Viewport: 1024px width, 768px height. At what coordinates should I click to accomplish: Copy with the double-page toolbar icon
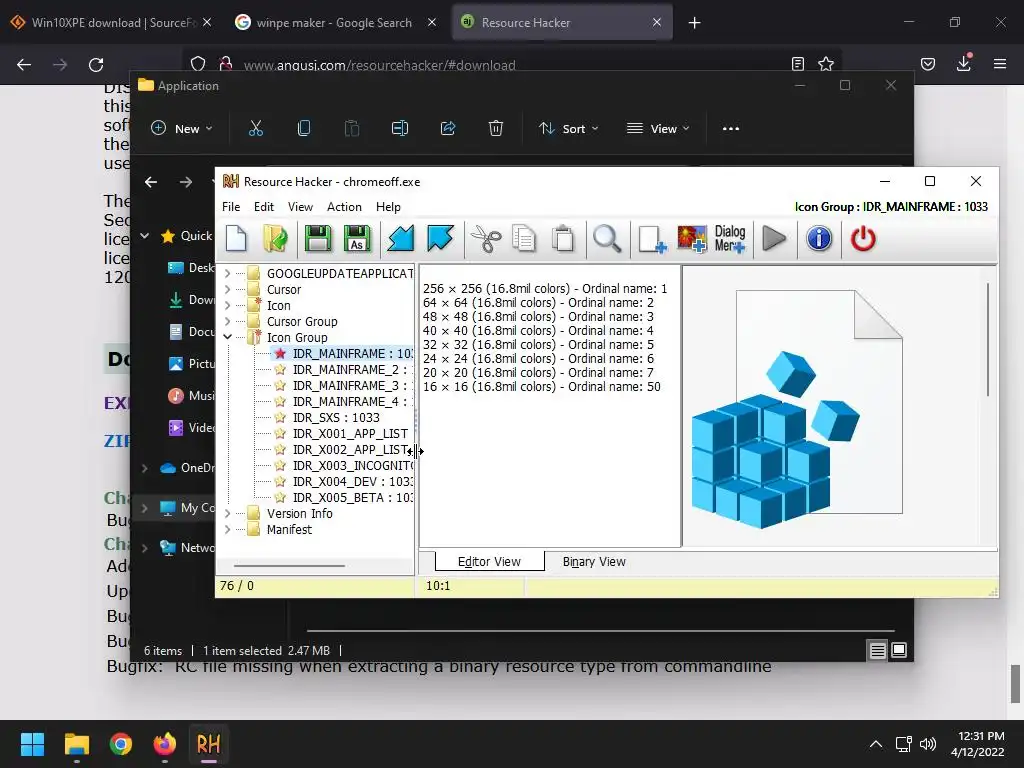click(524, 239)
